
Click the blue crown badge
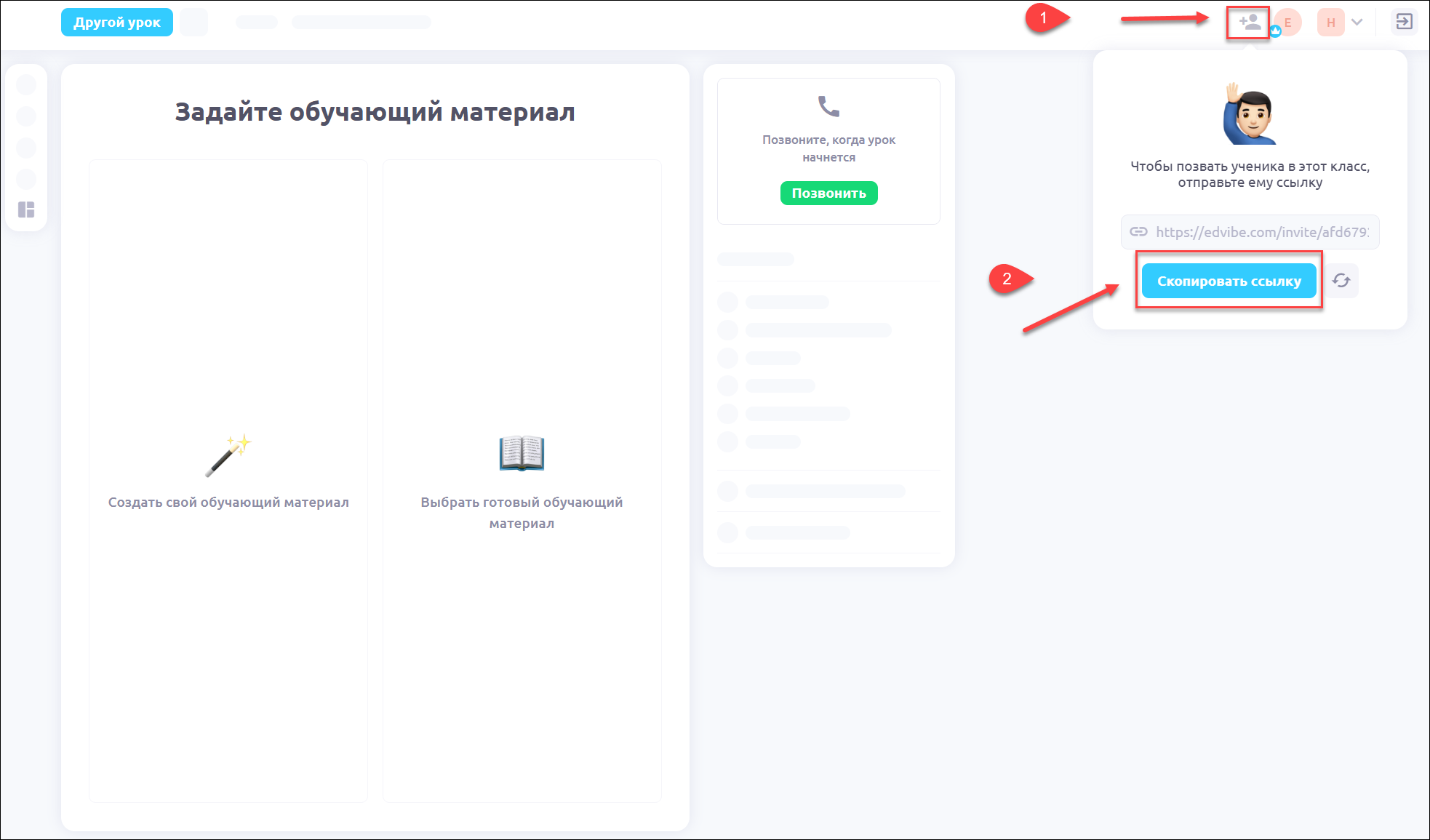pyautogui.click(x=1275, y=31)
